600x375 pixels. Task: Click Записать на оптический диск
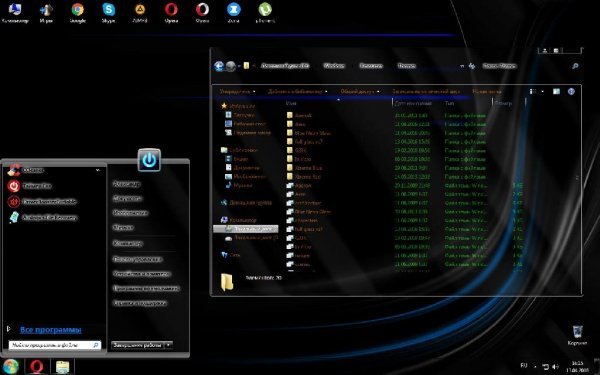(x=426, y=91)
